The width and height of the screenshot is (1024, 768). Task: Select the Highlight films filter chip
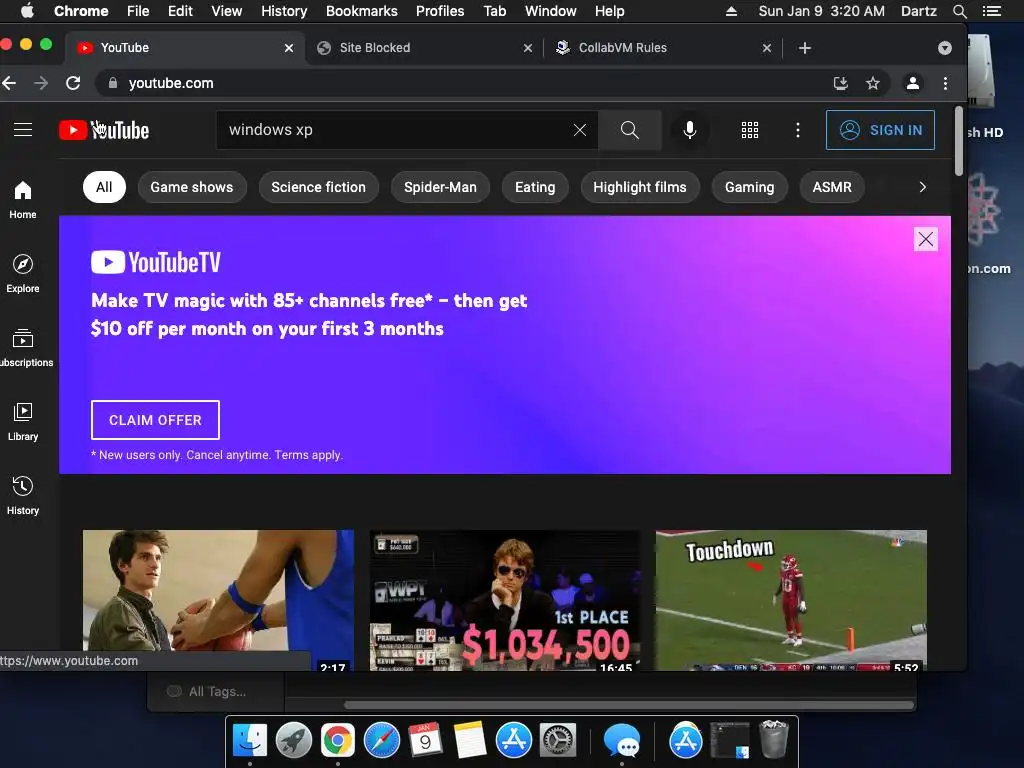(640, 187)
